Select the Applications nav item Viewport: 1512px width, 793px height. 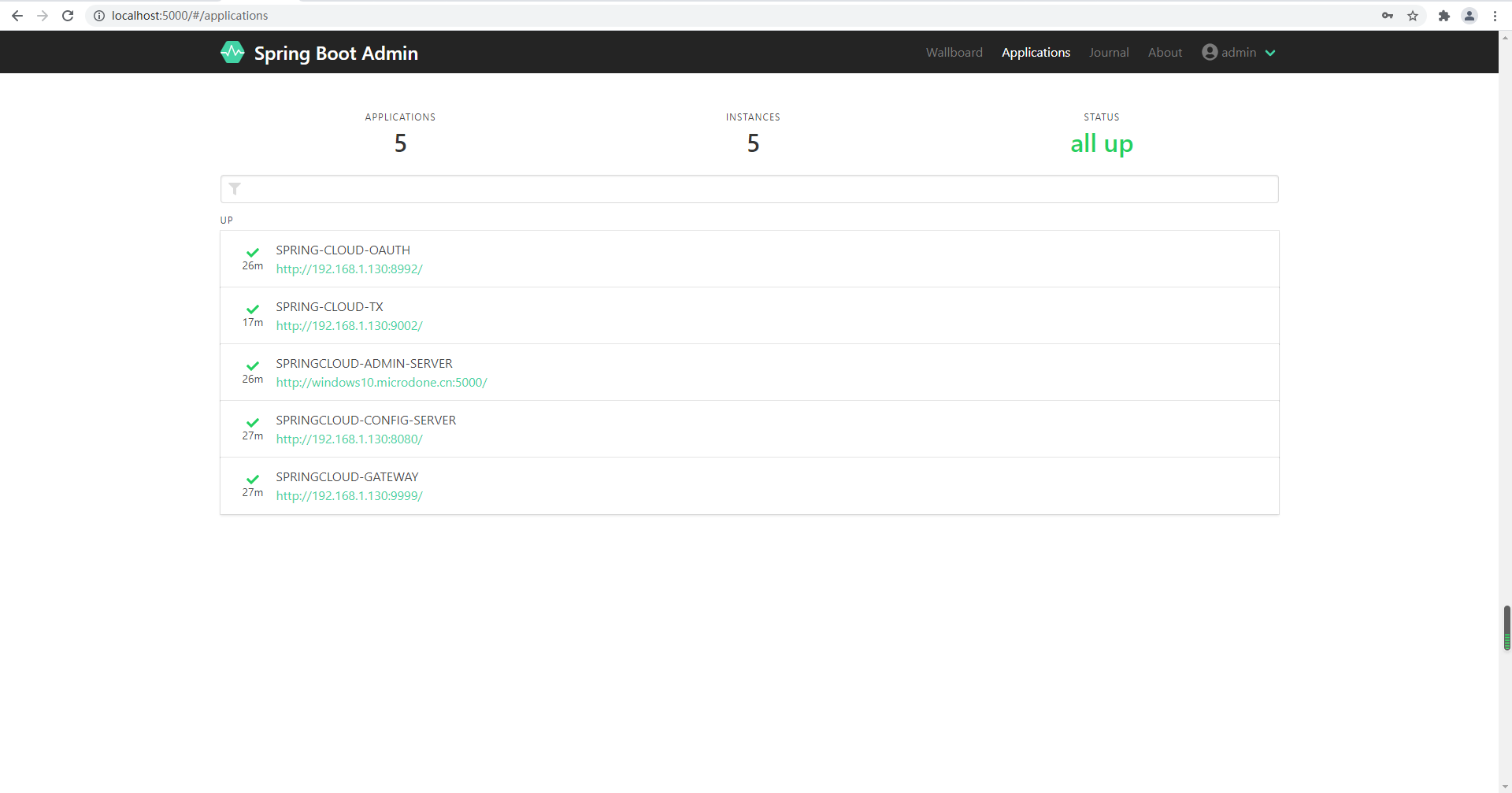[1036, 52]
